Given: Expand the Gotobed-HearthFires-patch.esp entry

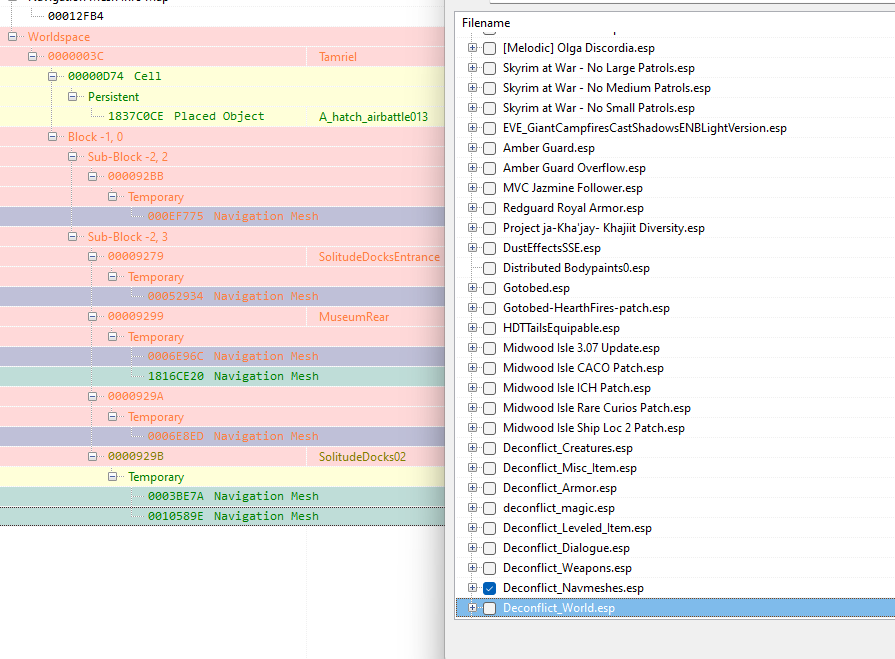Looking at the screenshot, I should point(472,308).
